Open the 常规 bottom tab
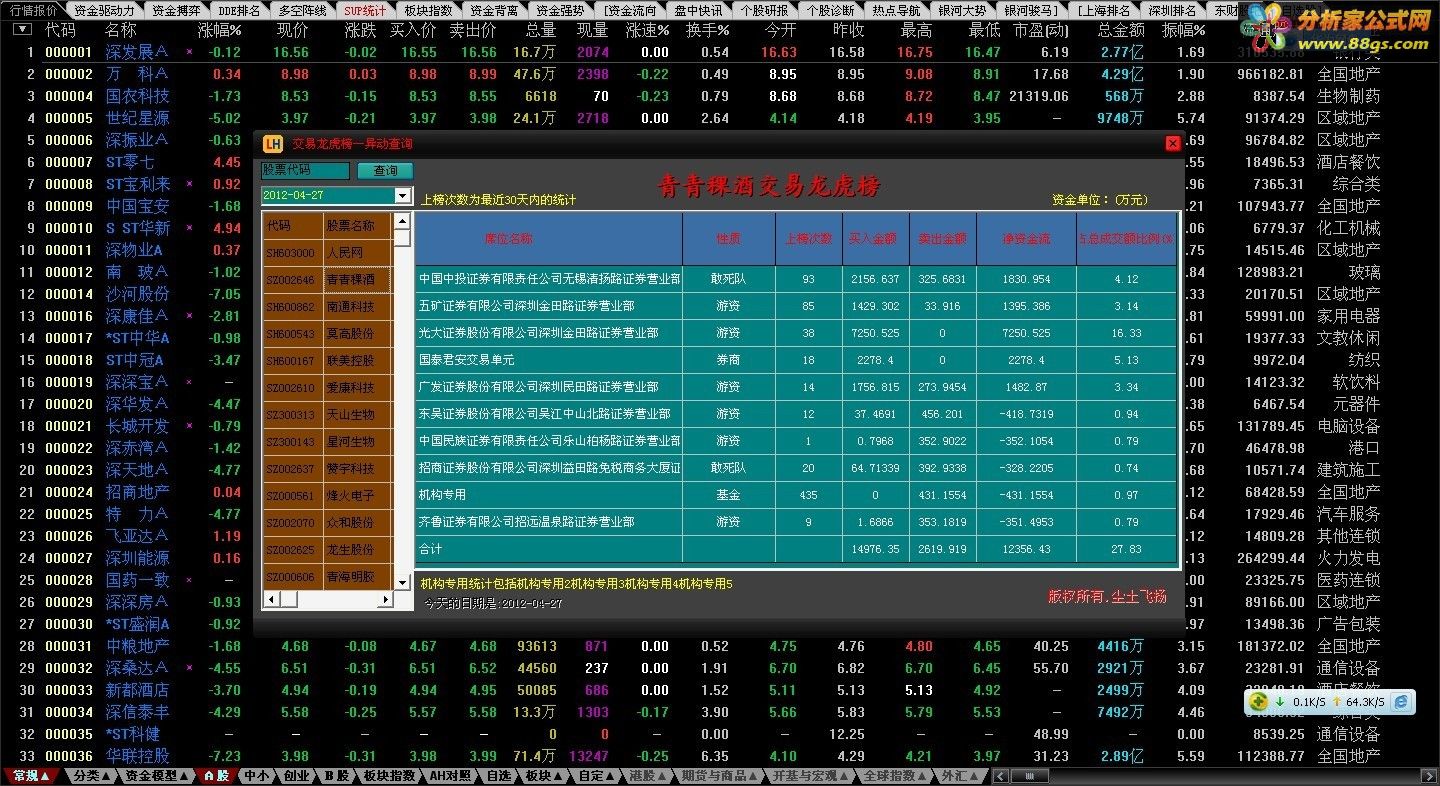Image resolution: width=1440 pixels, height=786 pixels. [32, 776]
